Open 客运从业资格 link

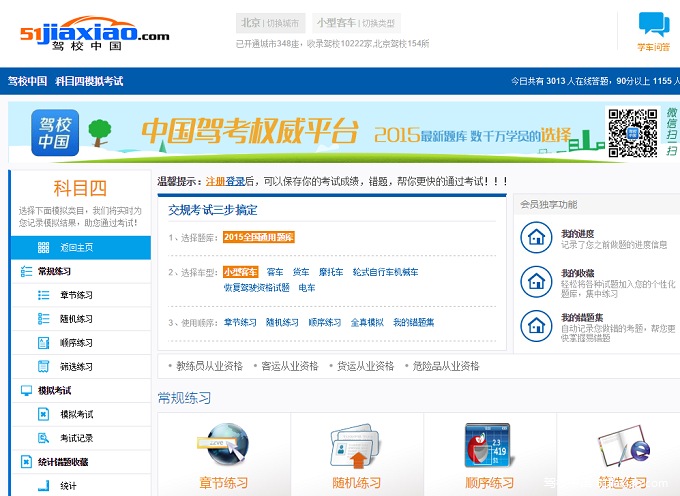pos(290,366)
